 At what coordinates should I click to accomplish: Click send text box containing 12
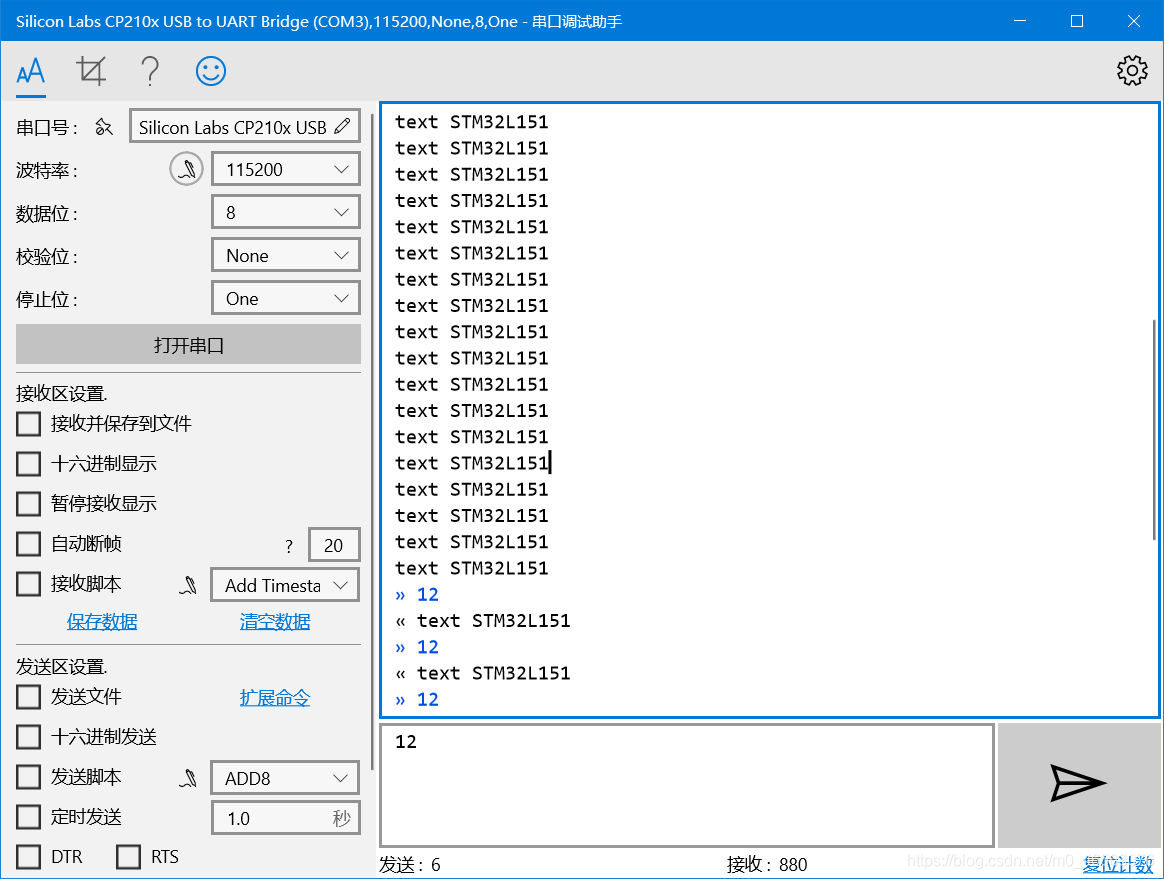pos(687,785)
